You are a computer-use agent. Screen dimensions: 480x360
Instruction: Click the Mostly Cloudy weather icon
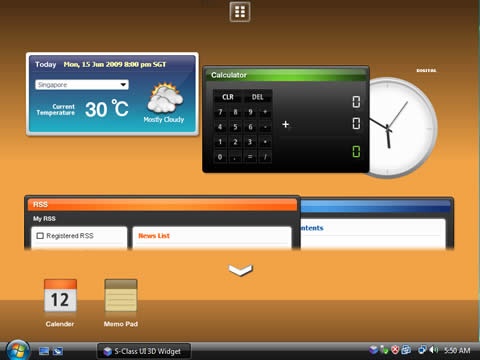[165, 98]
